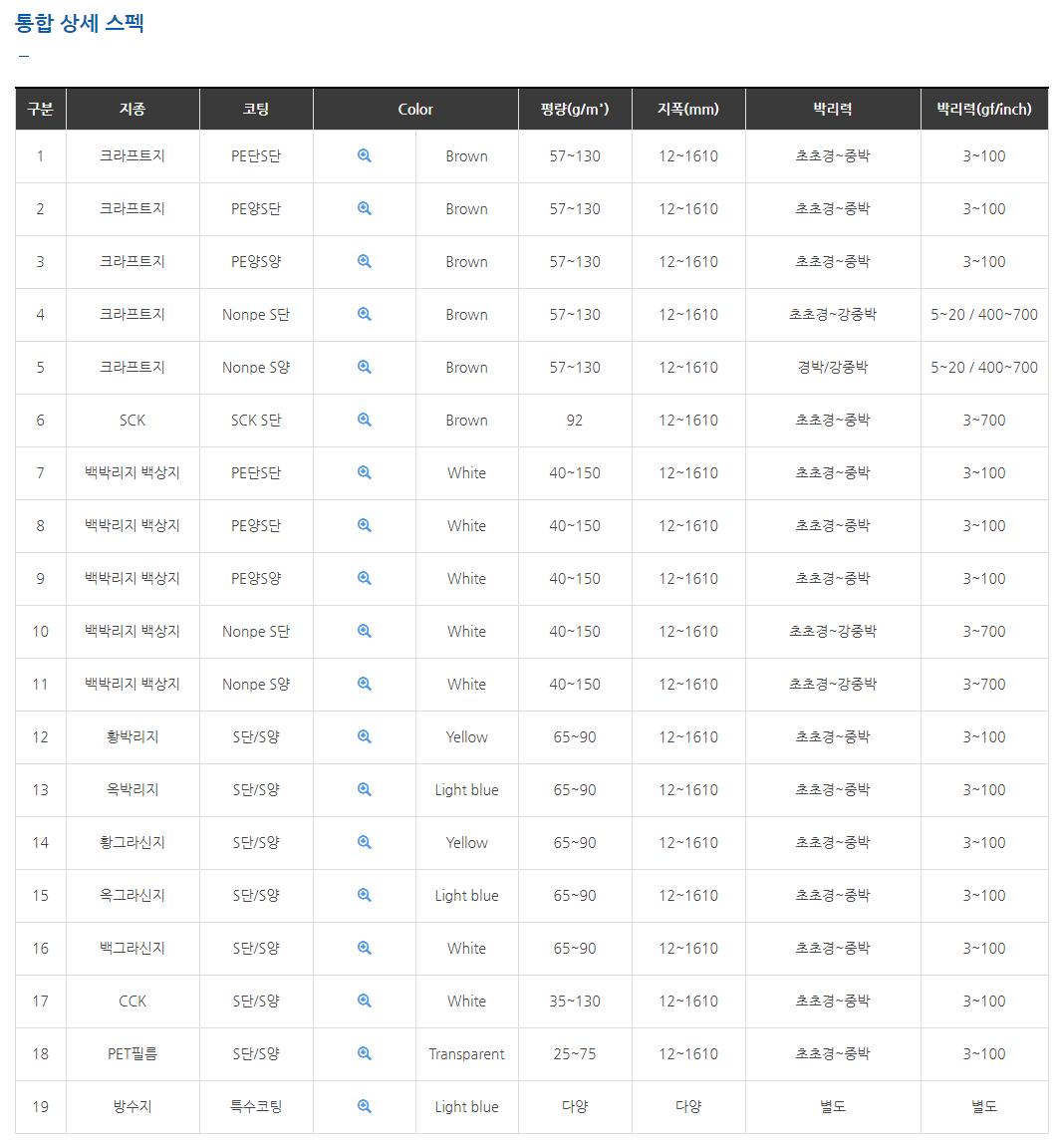The height and width of the screenshot is (1148, 1061).
Task: Click the magnifier icon in row 1
Action: [x=364, y=155]
